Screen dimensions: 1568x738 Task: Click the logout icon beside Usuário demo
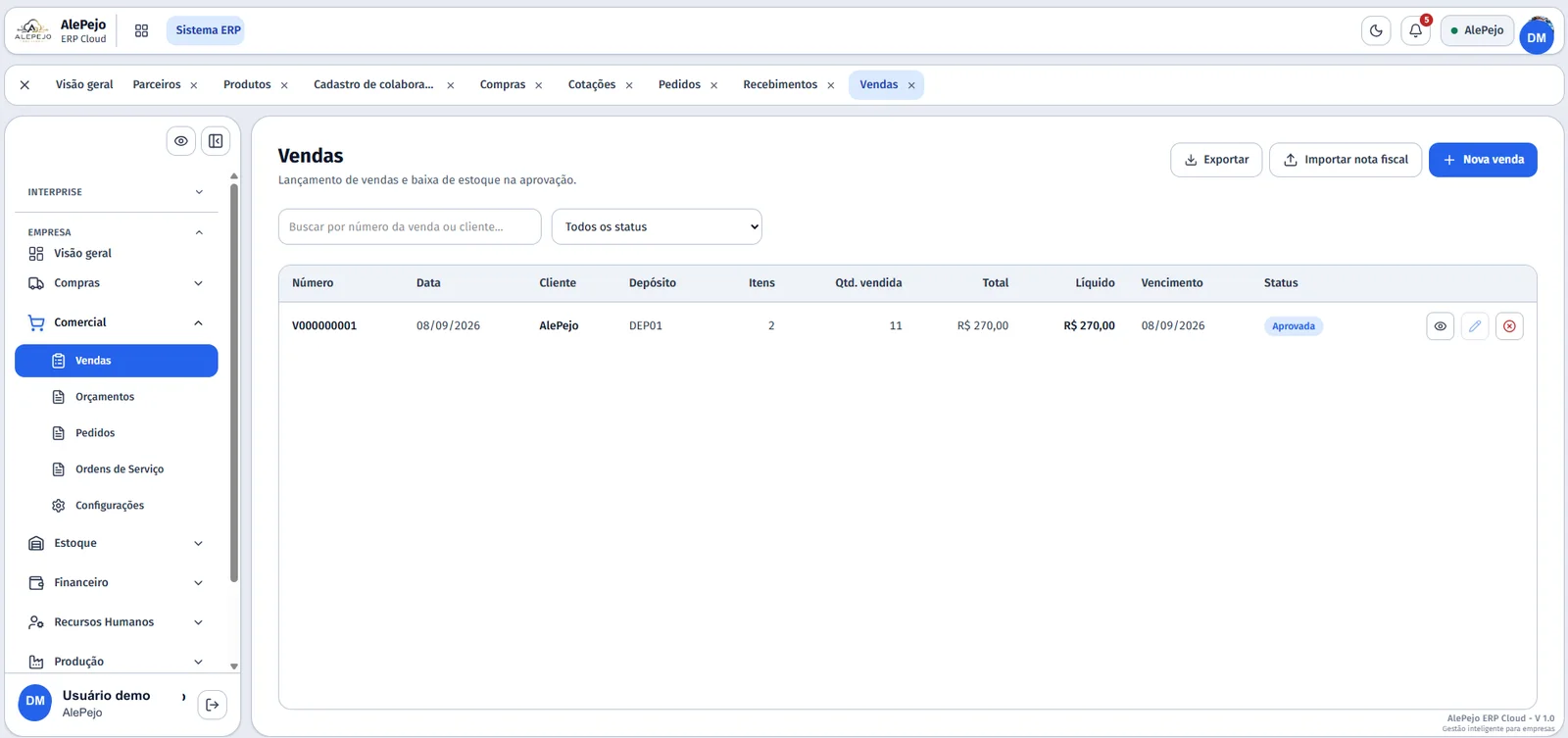click(x=213, y=705)
